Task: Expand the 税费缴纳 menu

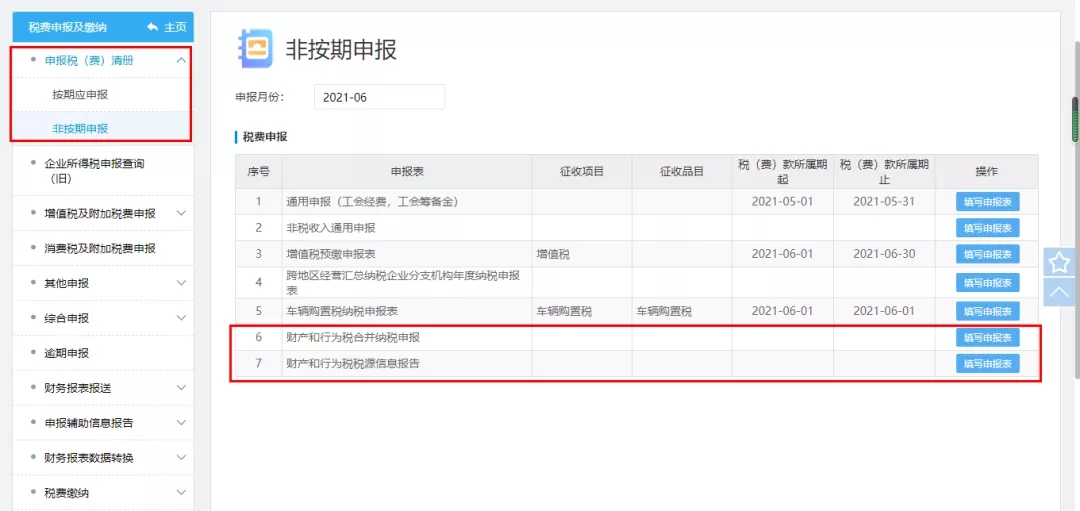Action: click(x=181, y=493)
